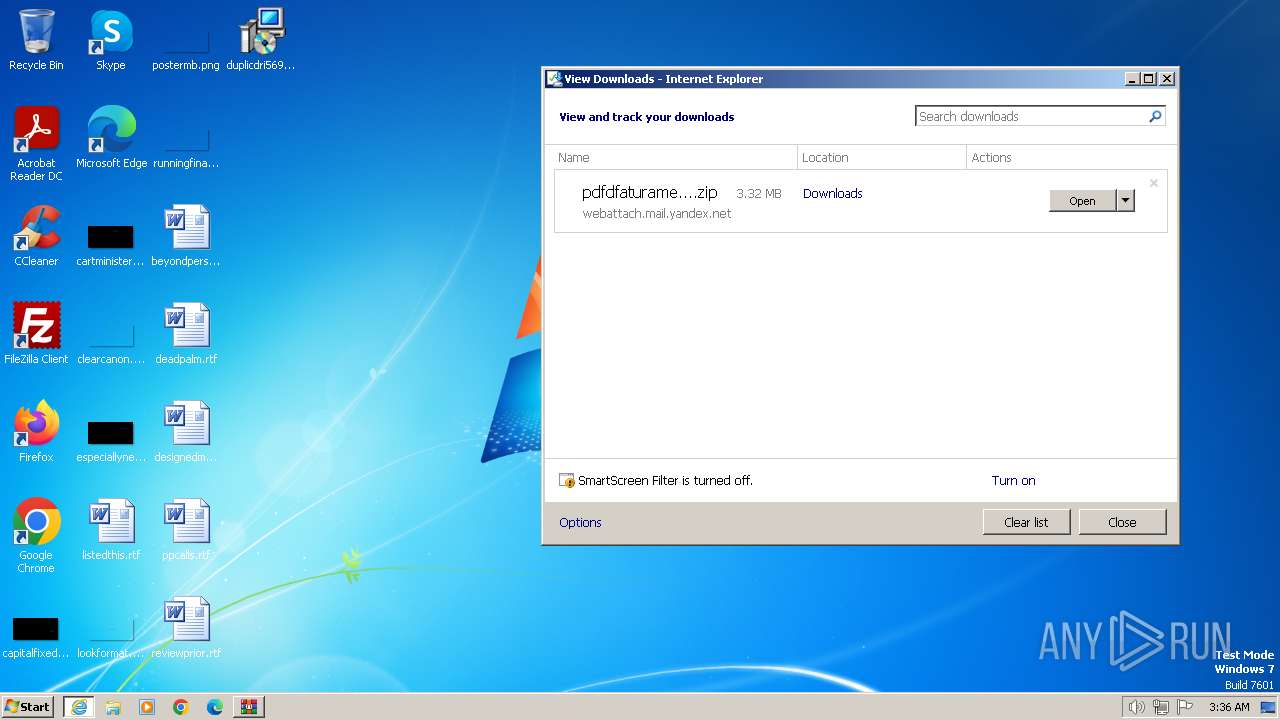Click the WinRAR taskbar icon

coord(249,707)
